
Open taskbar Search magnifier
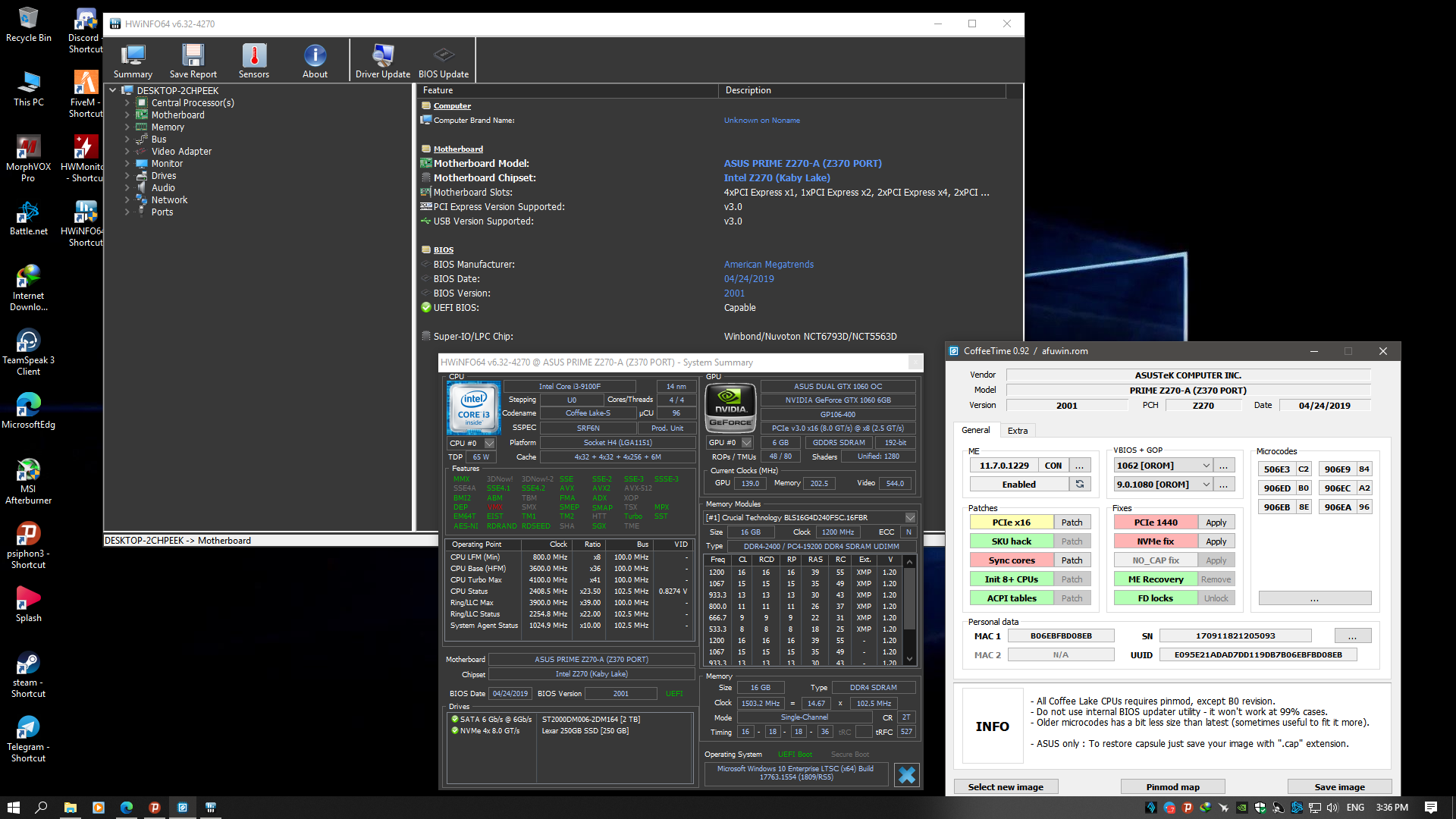click(42, 808)
